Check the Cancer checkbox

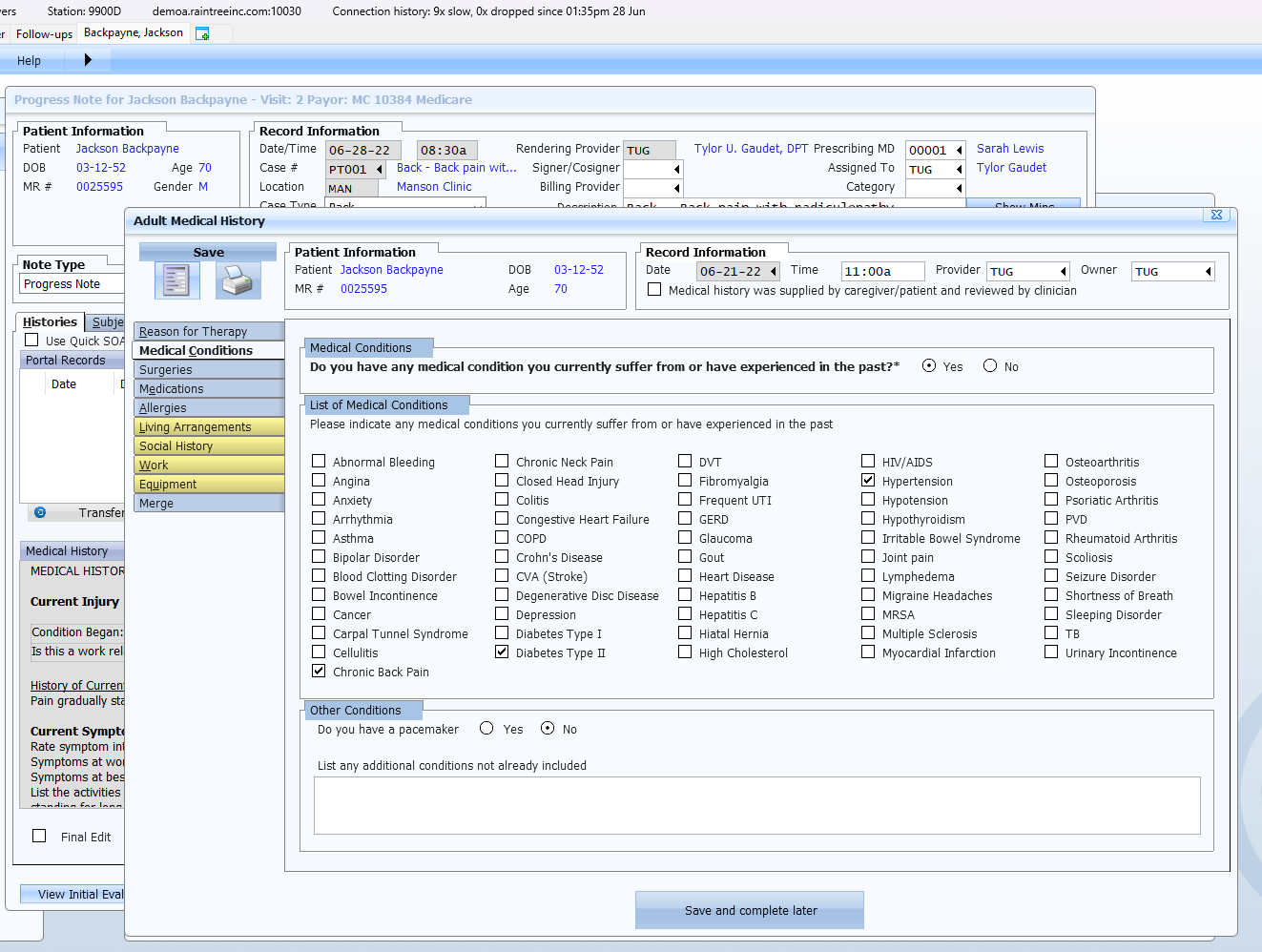319,613
